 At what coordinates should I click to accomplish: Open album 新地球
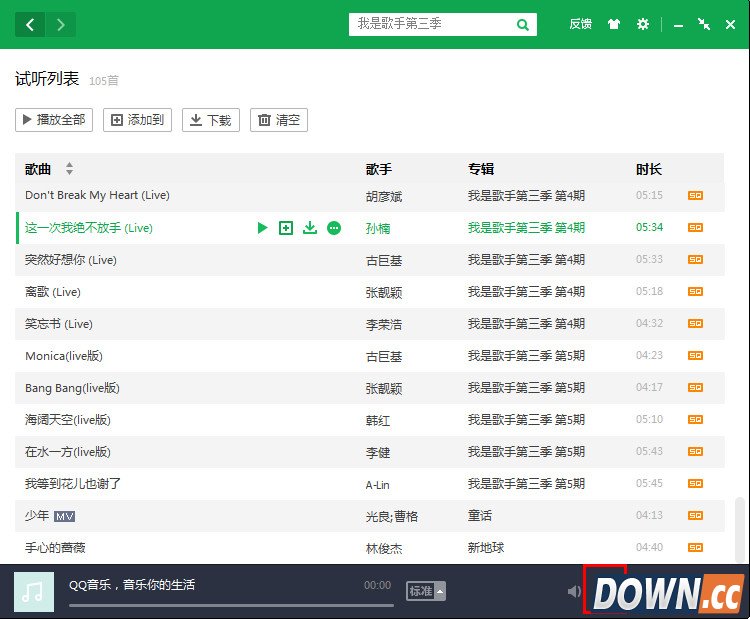[486, 548]
